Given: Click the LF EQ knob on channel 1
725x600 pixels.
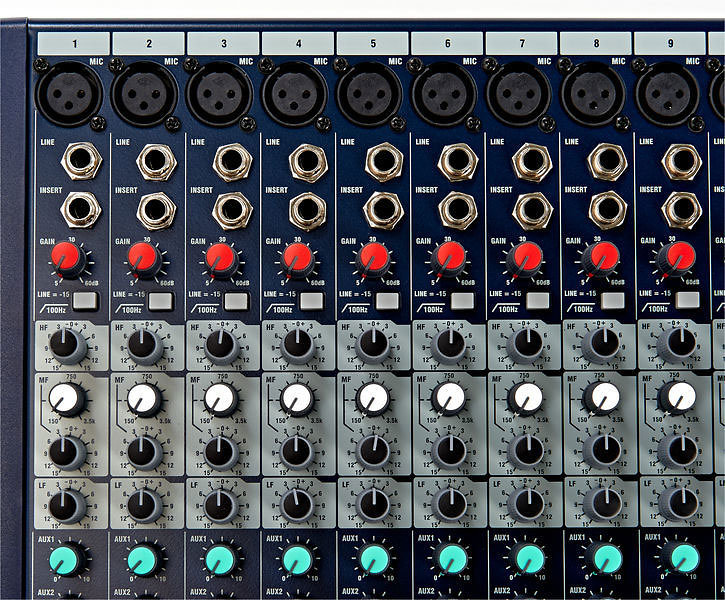Looking at the screenshot, I should coord(68,506).
